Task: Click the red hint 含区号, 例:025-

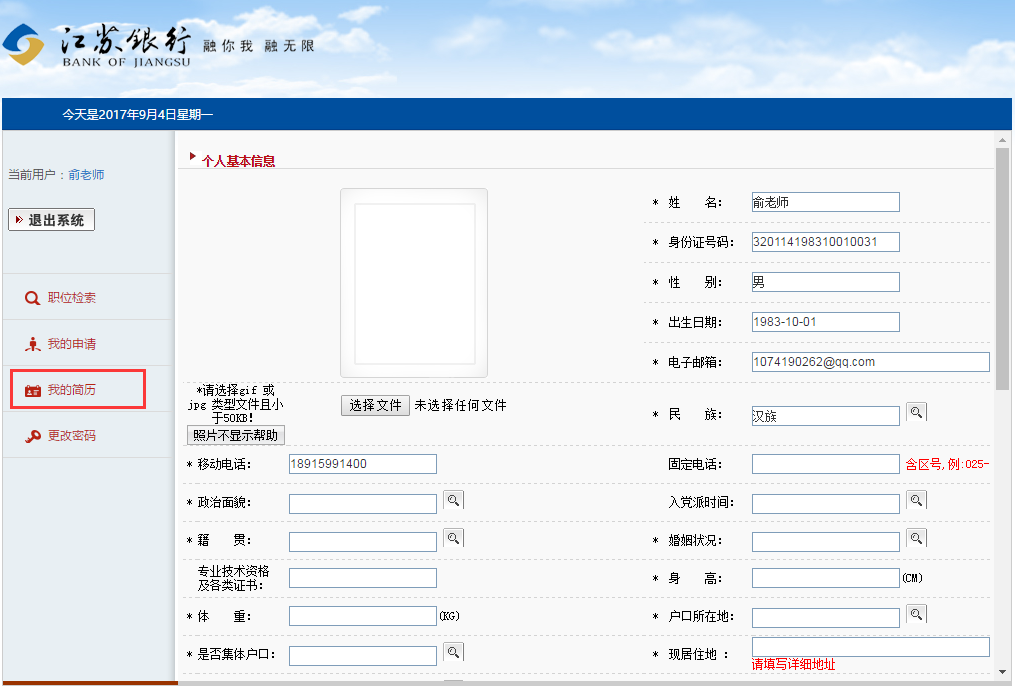Action: pyautogui.click(x=947, y=464)
